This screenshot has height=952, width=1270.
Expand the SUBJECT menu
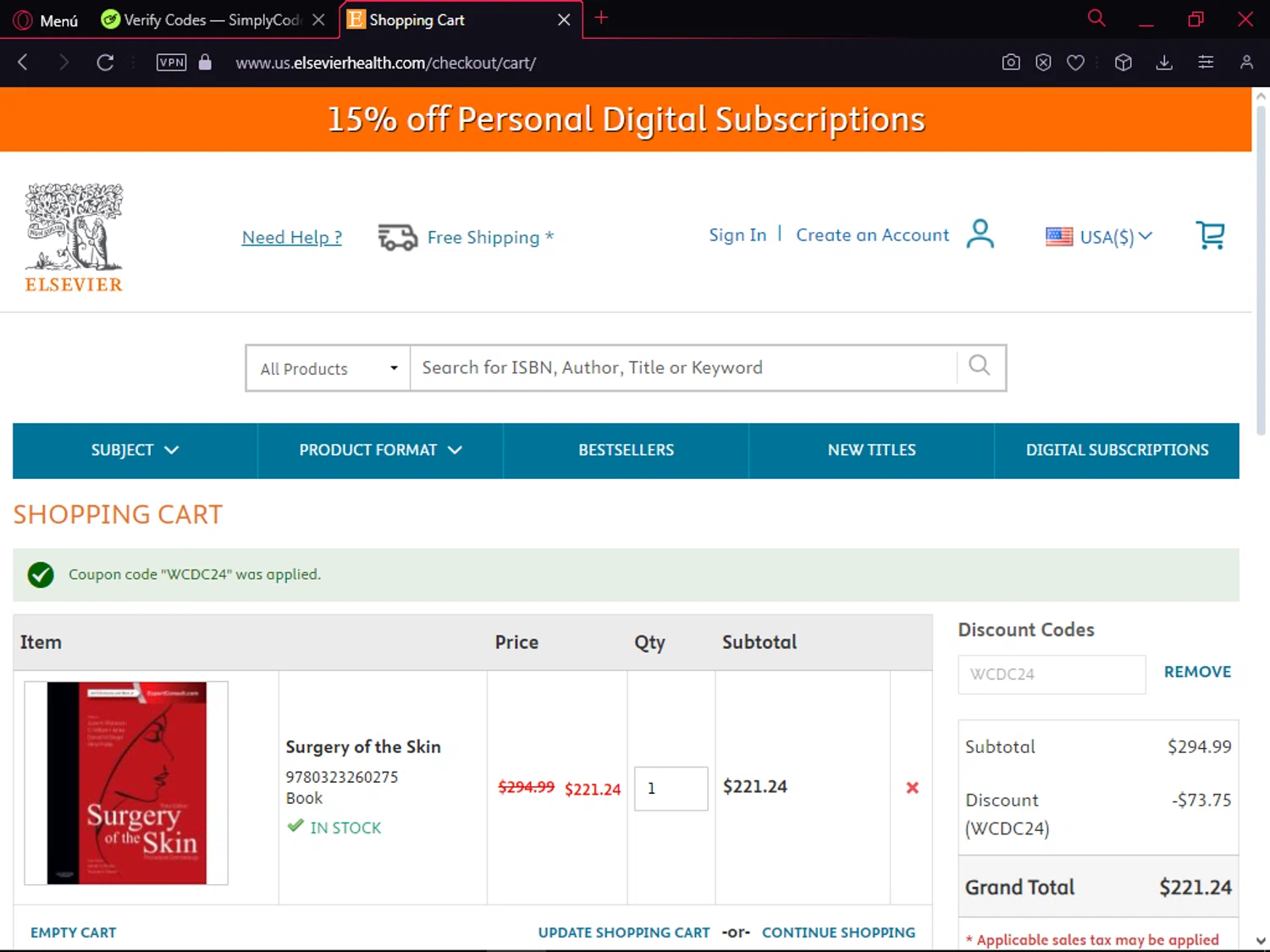135,450
